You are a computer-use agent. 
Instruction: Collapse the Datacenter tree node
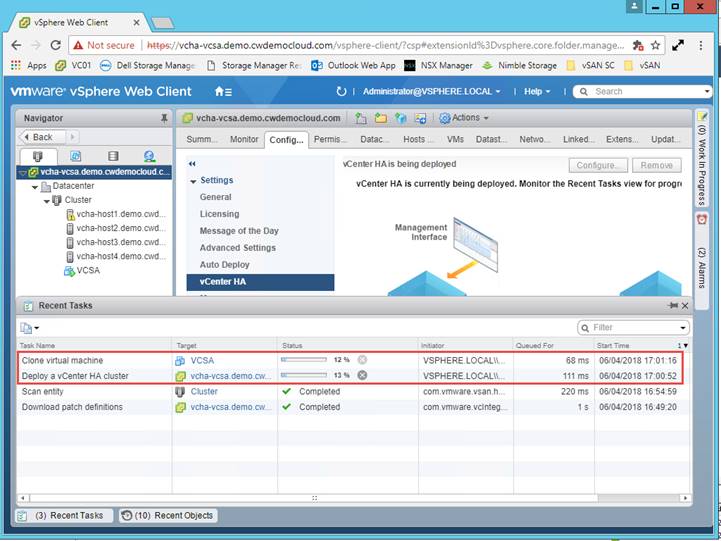[x=35, y=187]
